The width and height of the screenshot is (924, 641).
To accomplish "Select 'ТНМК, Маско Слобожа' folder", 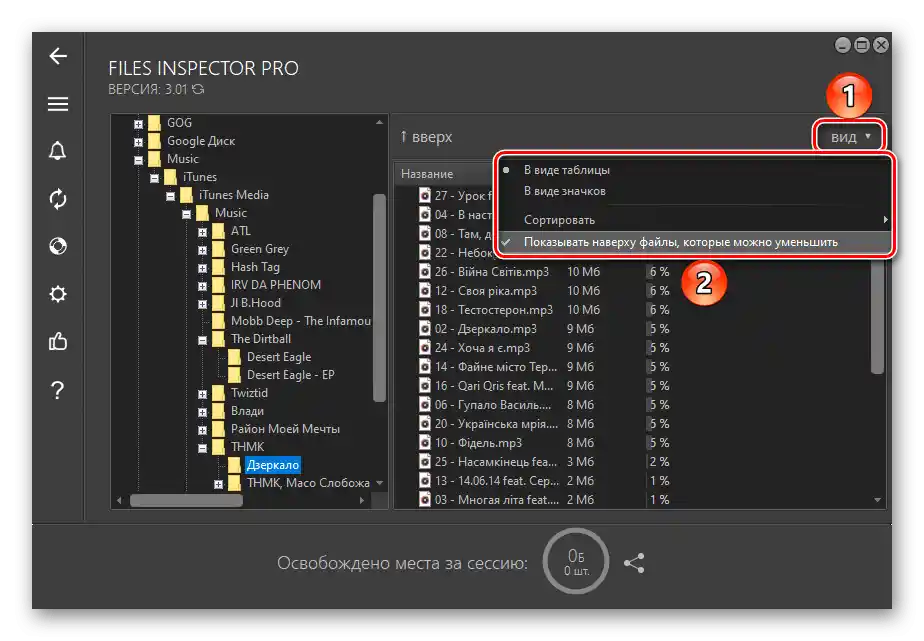I will tap(308, 483).
